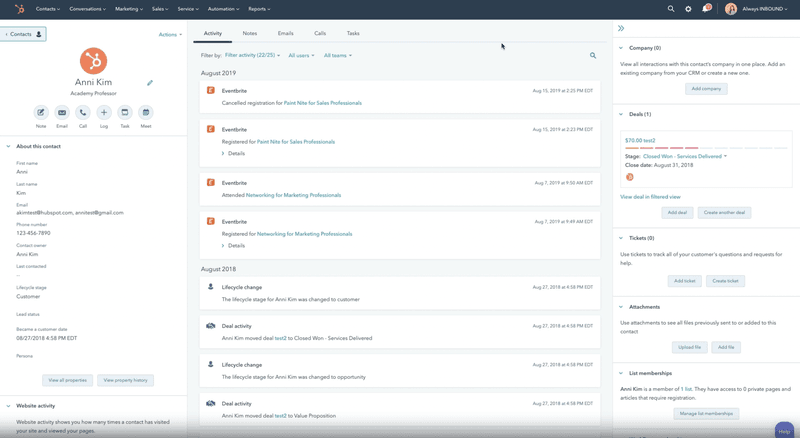Open the notifications bell
Image resolution: width=800 pixels, height=438 pixels.
click(x=706, y=8)
